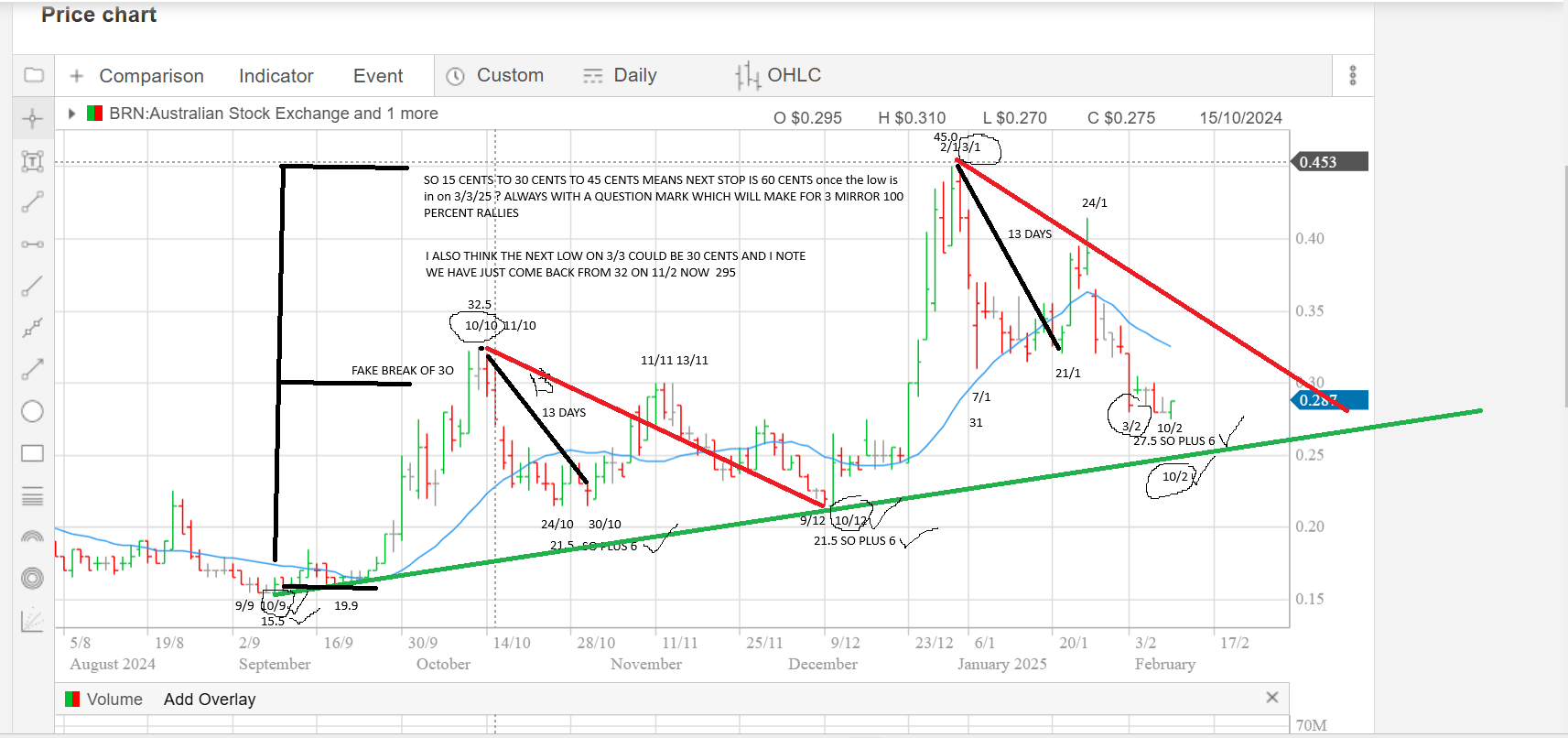Click the interval icon beside Daily
The height and width of the screenshot is (738, 1568).
pos(593,76)
